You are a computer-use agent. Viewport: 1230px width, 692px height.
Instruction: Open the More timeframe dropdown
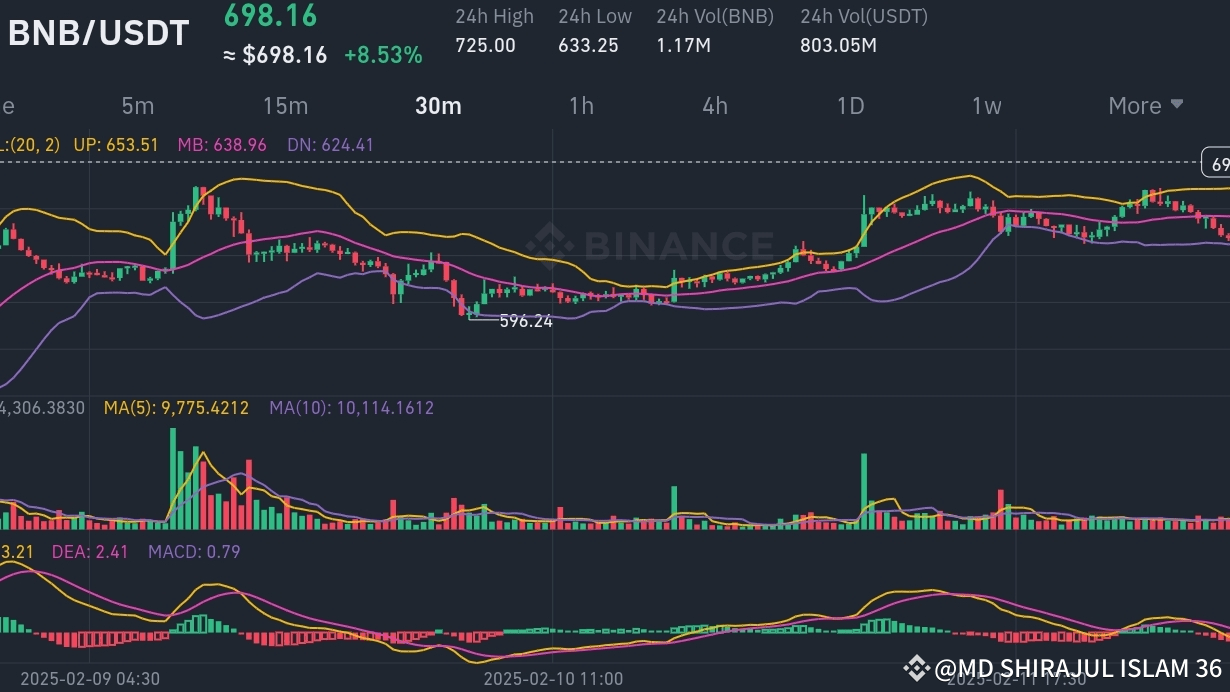click(1134, 105)
